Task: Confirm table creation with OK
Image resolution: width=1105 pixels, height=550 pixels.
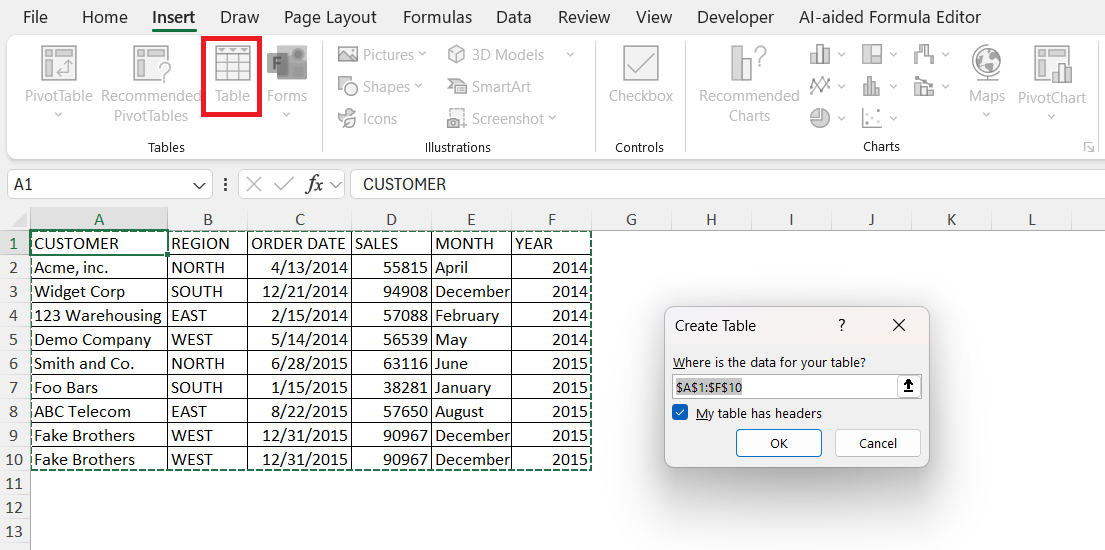Action: coord(779,444)
